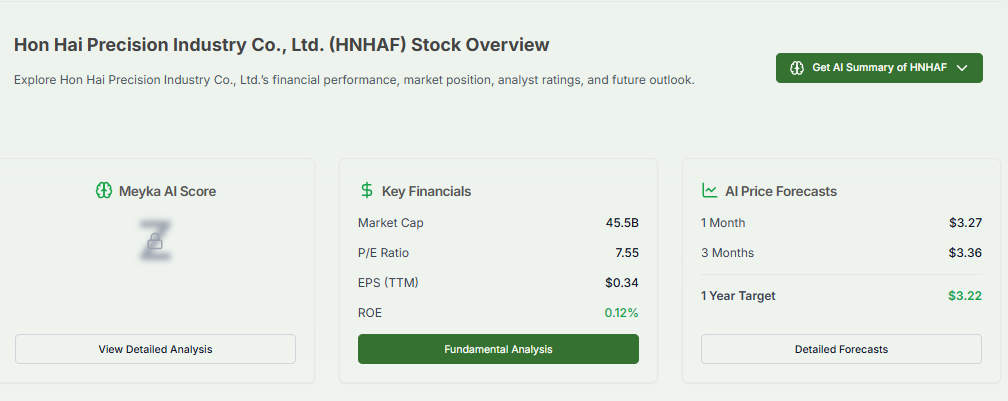Click the P/E Ratio label
The height and width of the screenshot is (401, 1008).
(383, 253)
